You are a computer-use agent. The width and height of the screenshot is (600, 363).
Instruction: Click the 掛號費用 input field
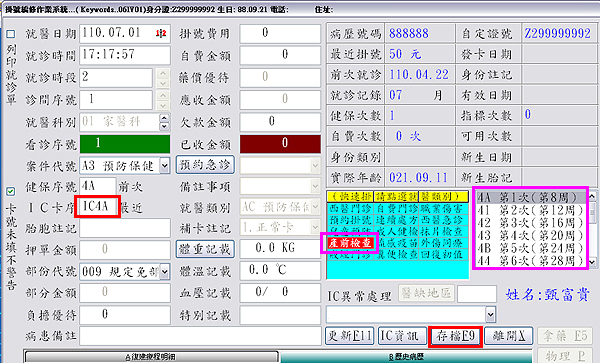coord(280,33)
